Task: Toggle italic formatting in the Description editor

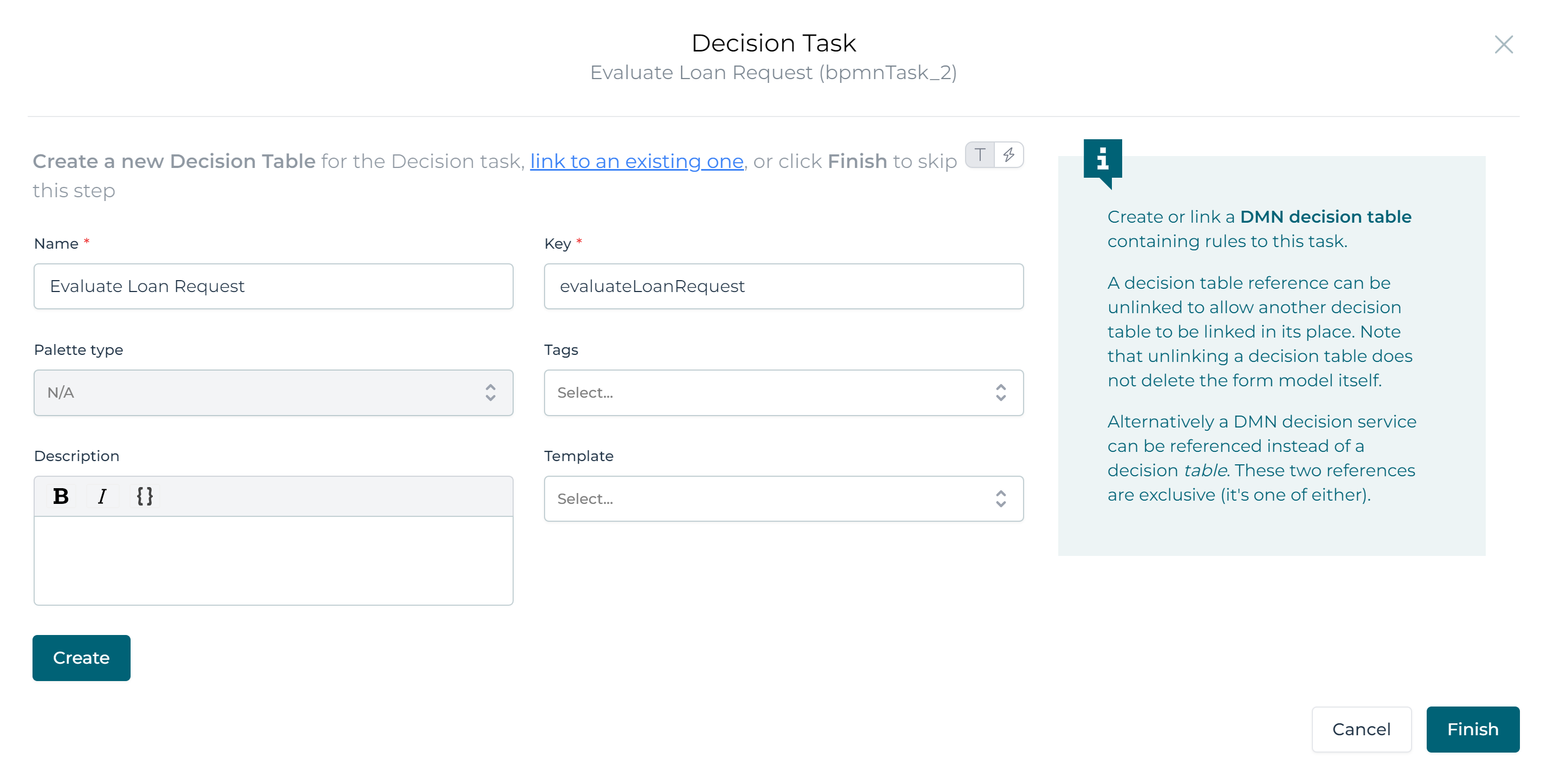Action: (103, 496)
